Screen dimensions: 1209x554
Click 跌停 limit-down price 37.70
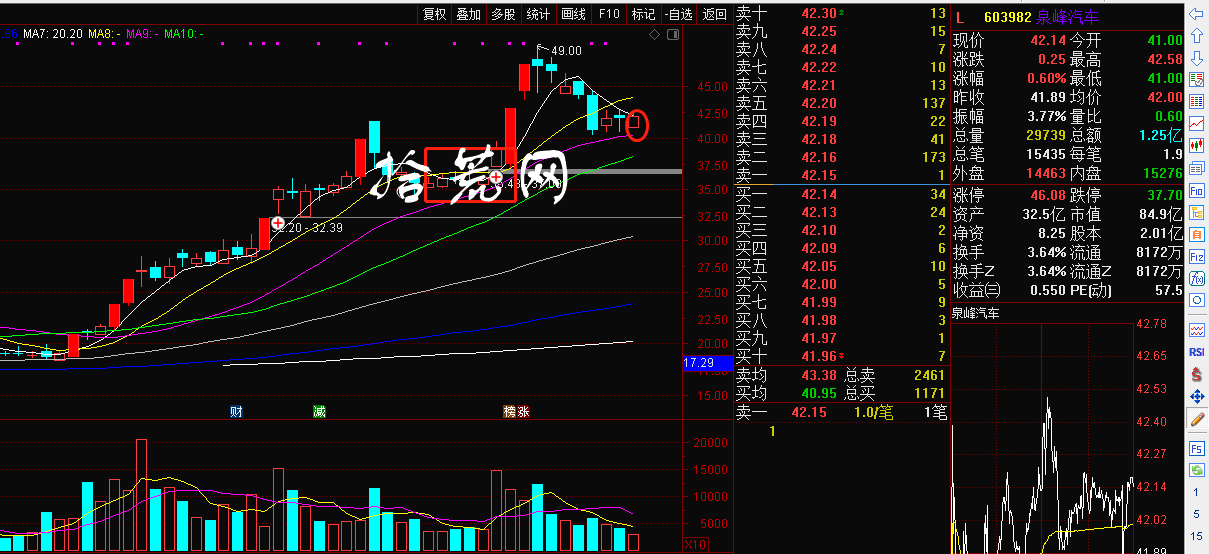click(x=1163, y=194)
